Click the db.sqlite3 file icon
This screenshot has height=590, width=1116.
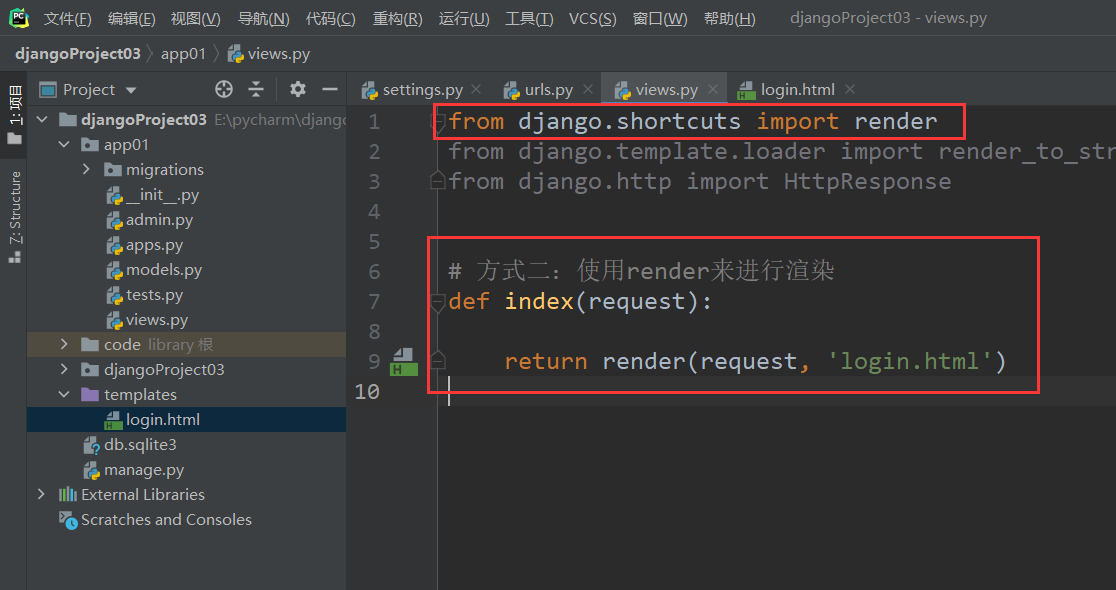point(91,446)
